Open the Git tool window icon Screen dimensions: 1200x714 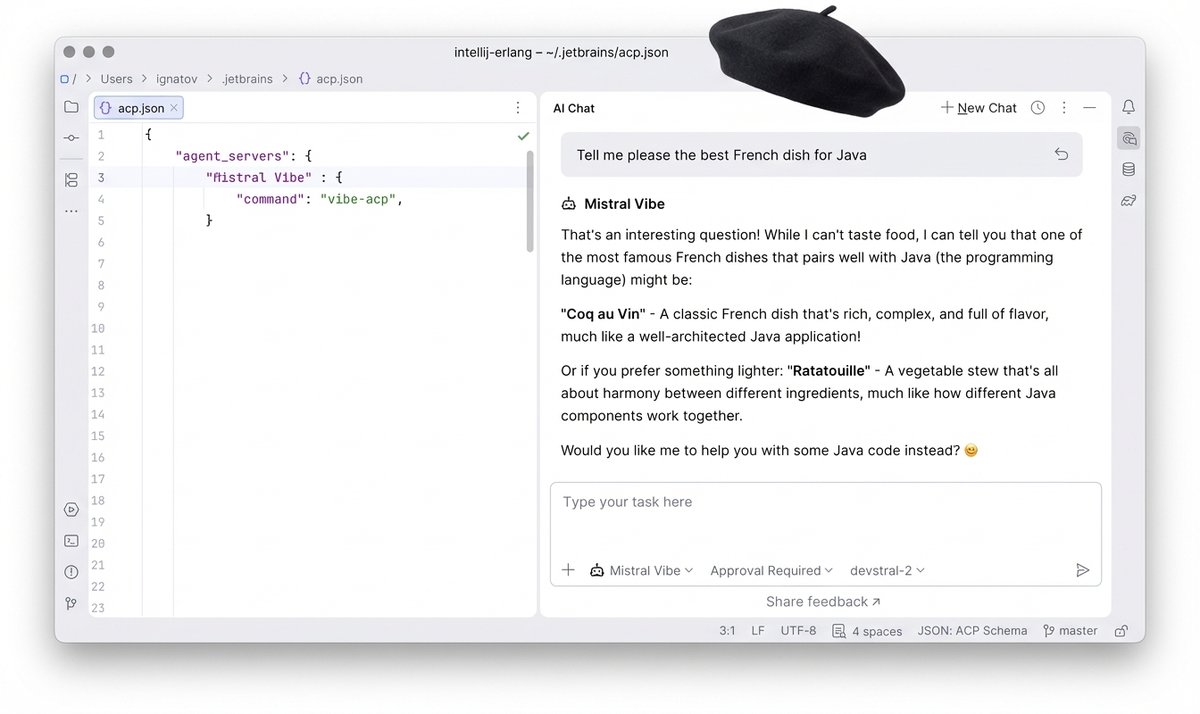click(71, 603)
